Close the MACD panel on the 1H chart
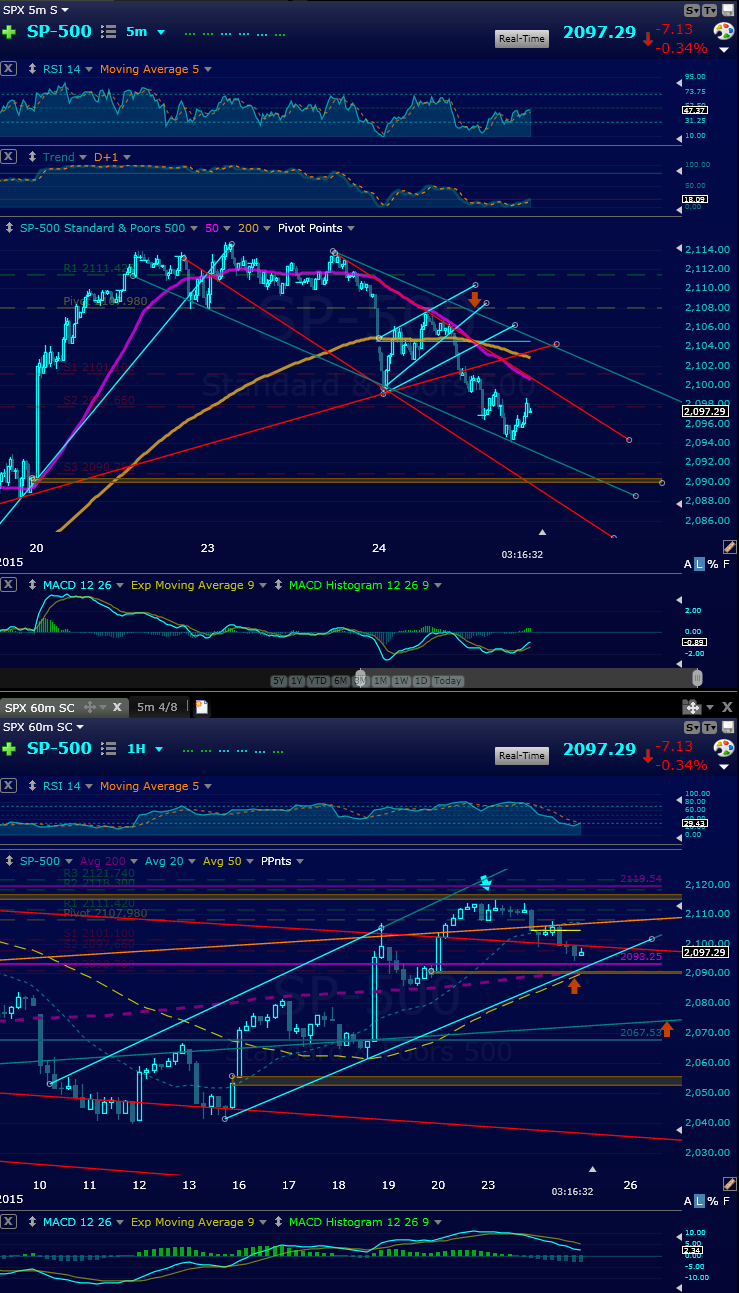This screenshot has height=1293, width=739. pos(8,1222)
